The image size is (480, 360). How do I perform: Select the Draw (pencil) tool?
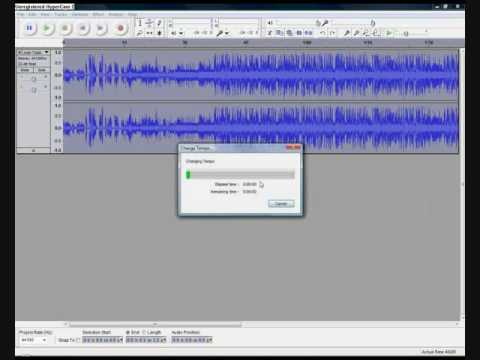tap(159, 23)
